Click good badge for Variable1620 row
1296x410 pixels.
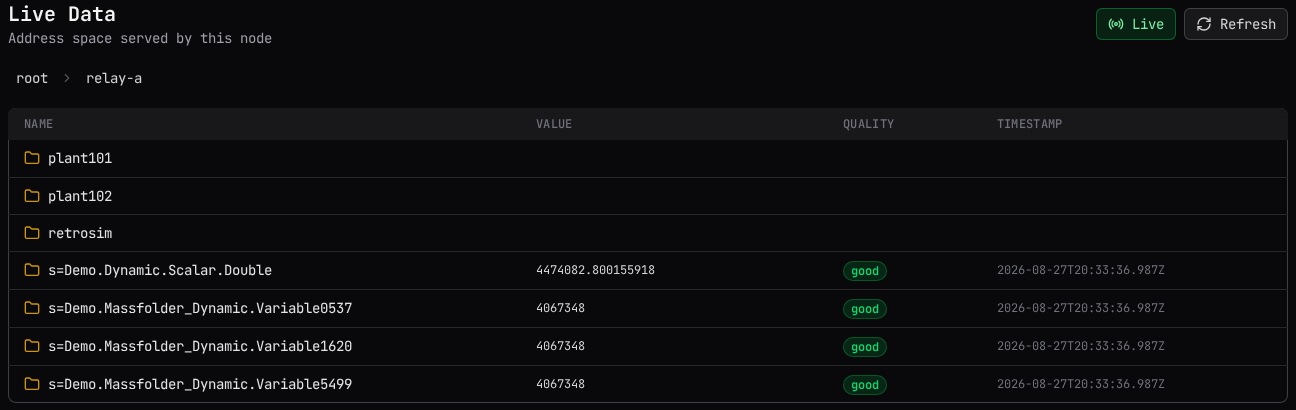pyautogui.click(x=865, y=347)
